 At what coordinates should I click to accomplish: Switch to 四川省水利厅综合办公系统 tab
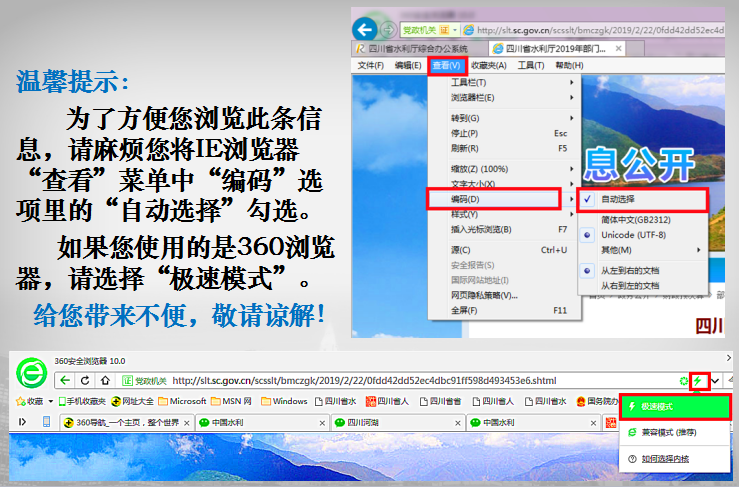coord(419,48)
